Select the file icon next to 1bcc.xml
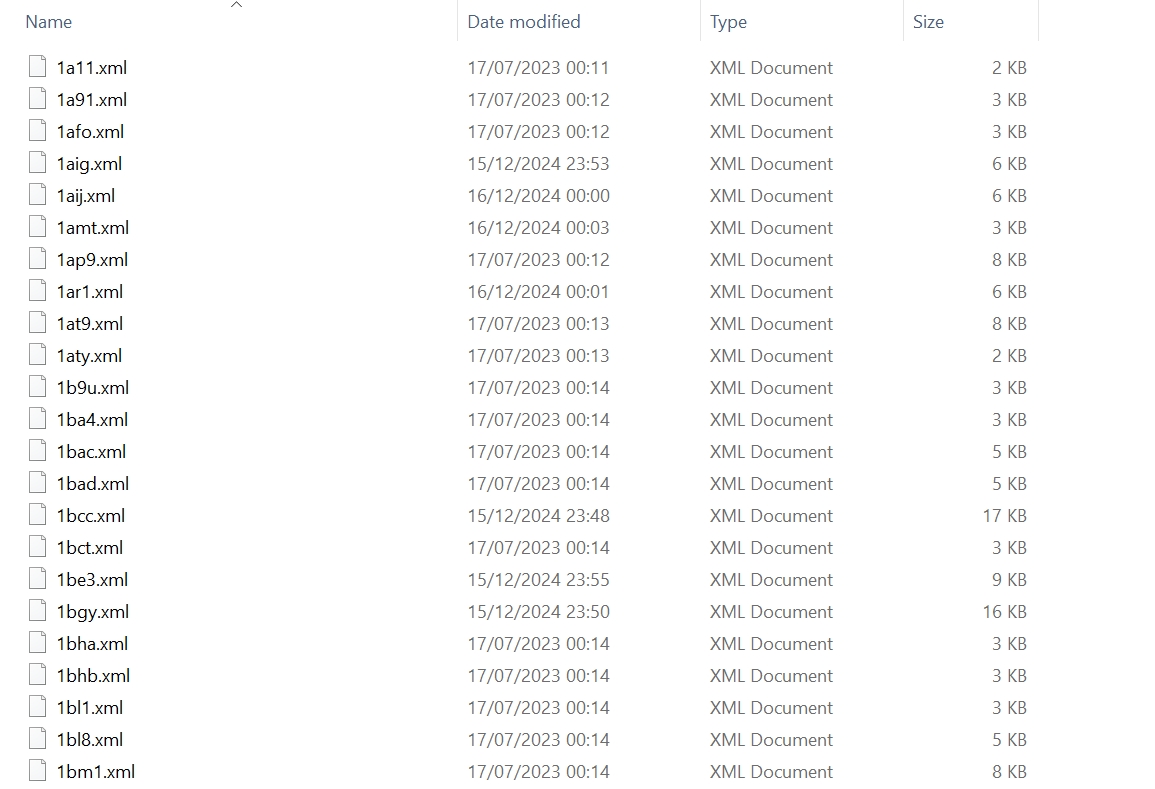1155x789 pixels. coord(38,514)
